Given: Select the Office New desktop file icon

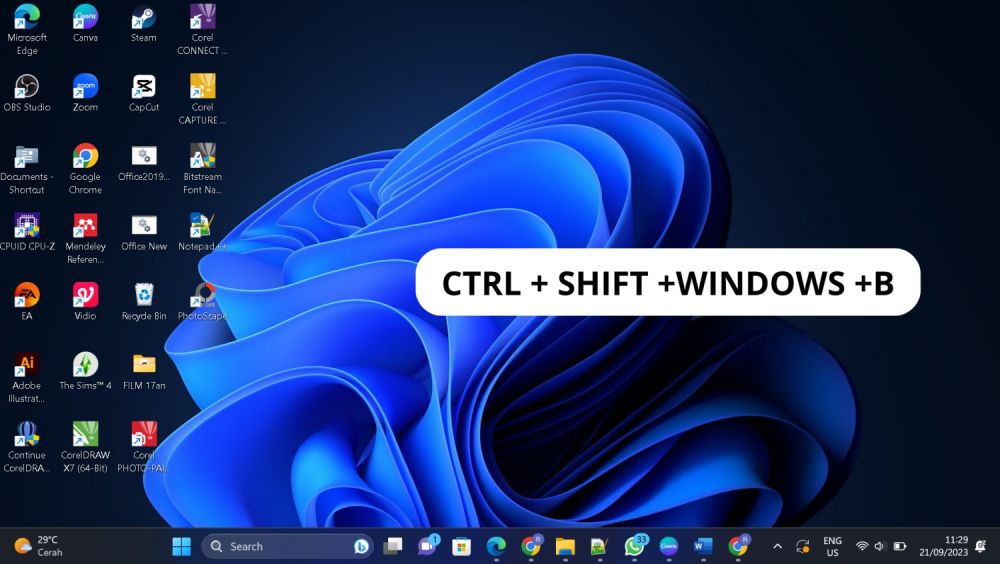Looking at the screenshot, I should (143, 232).
